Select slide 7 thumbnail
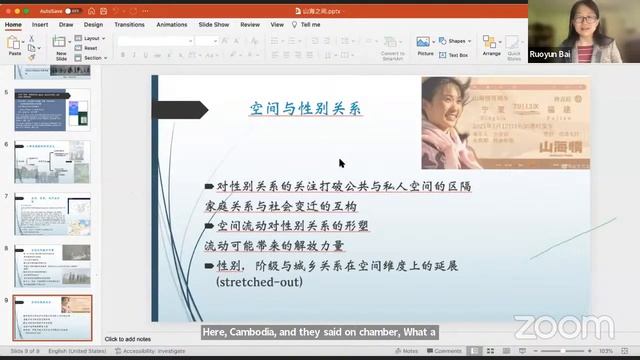 click(x=52, y=214)
